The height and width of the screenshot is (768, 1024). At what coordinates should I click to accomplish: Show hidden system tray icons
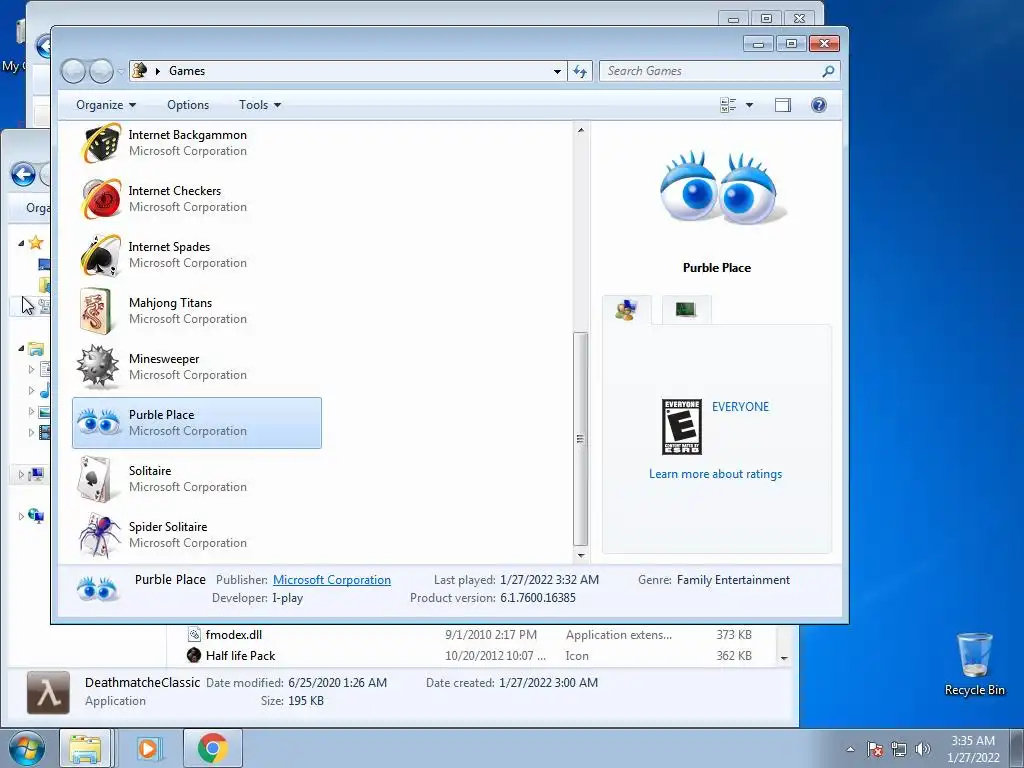pyautogui.click(x=850, y=749)
